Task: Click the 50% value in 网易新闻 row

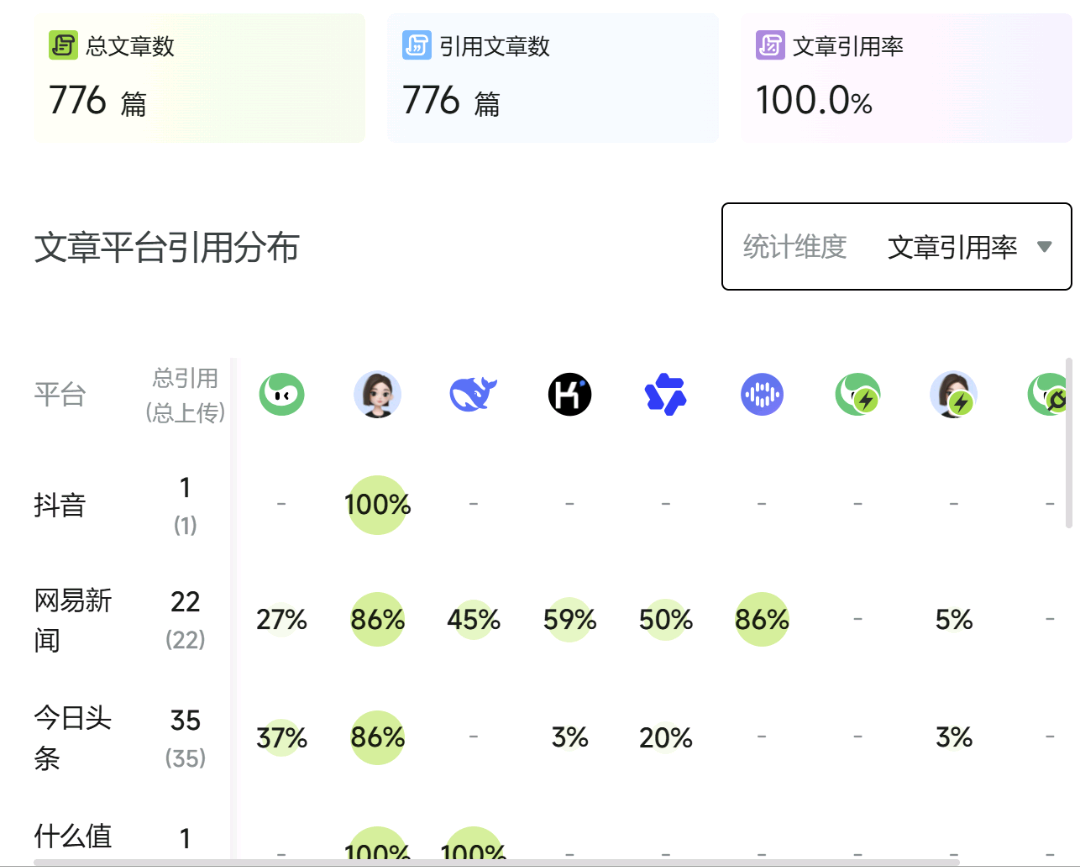Action: point(665,620)
